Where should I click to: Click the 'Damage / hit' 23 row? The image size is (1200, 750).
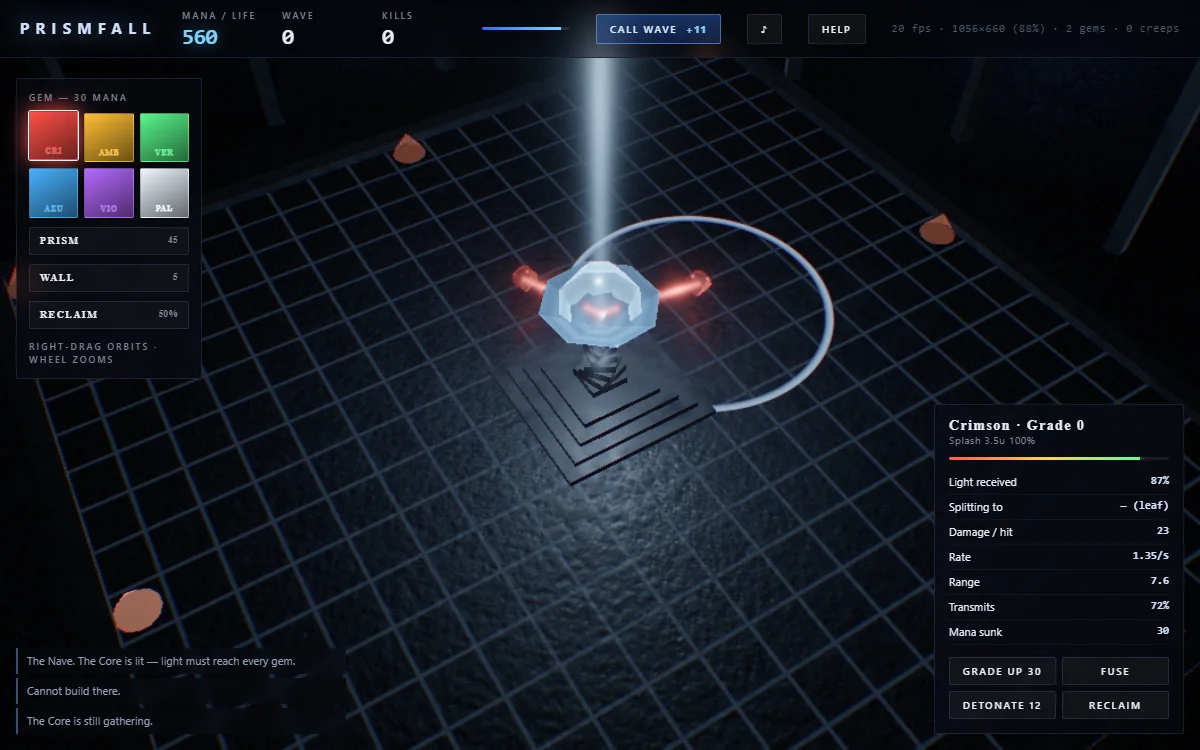1059,532
